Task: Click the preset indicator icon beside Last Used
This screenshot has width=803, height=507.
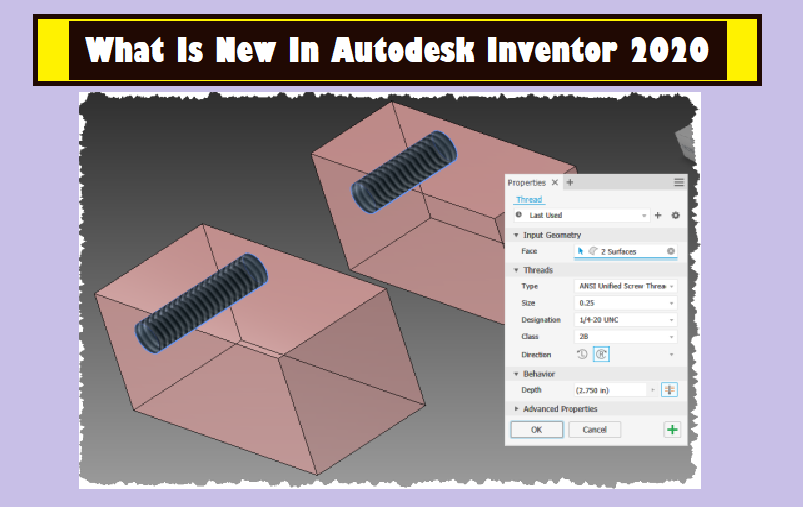Action: tap(519, 215)
